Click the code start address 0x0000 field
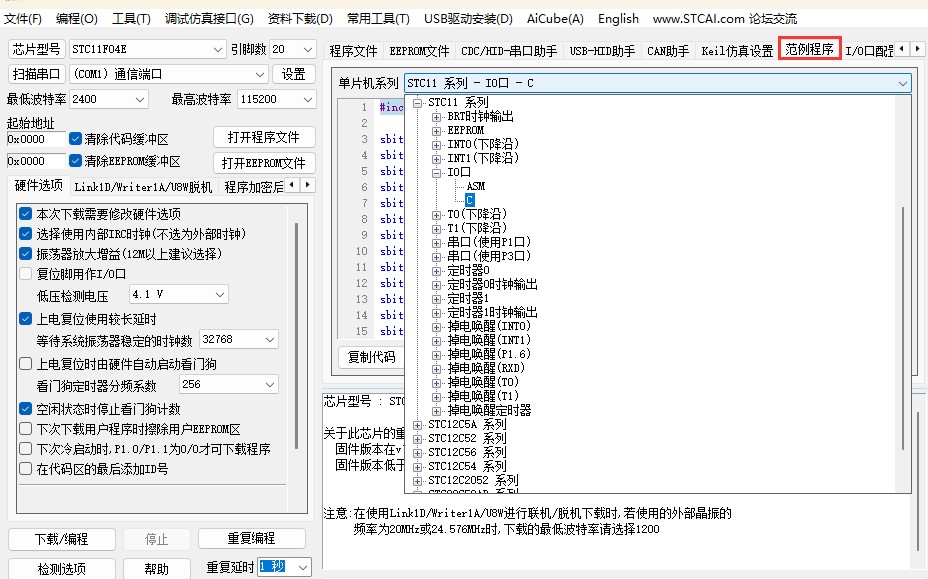The image size is (928, 579). click(x=36, y=139)
